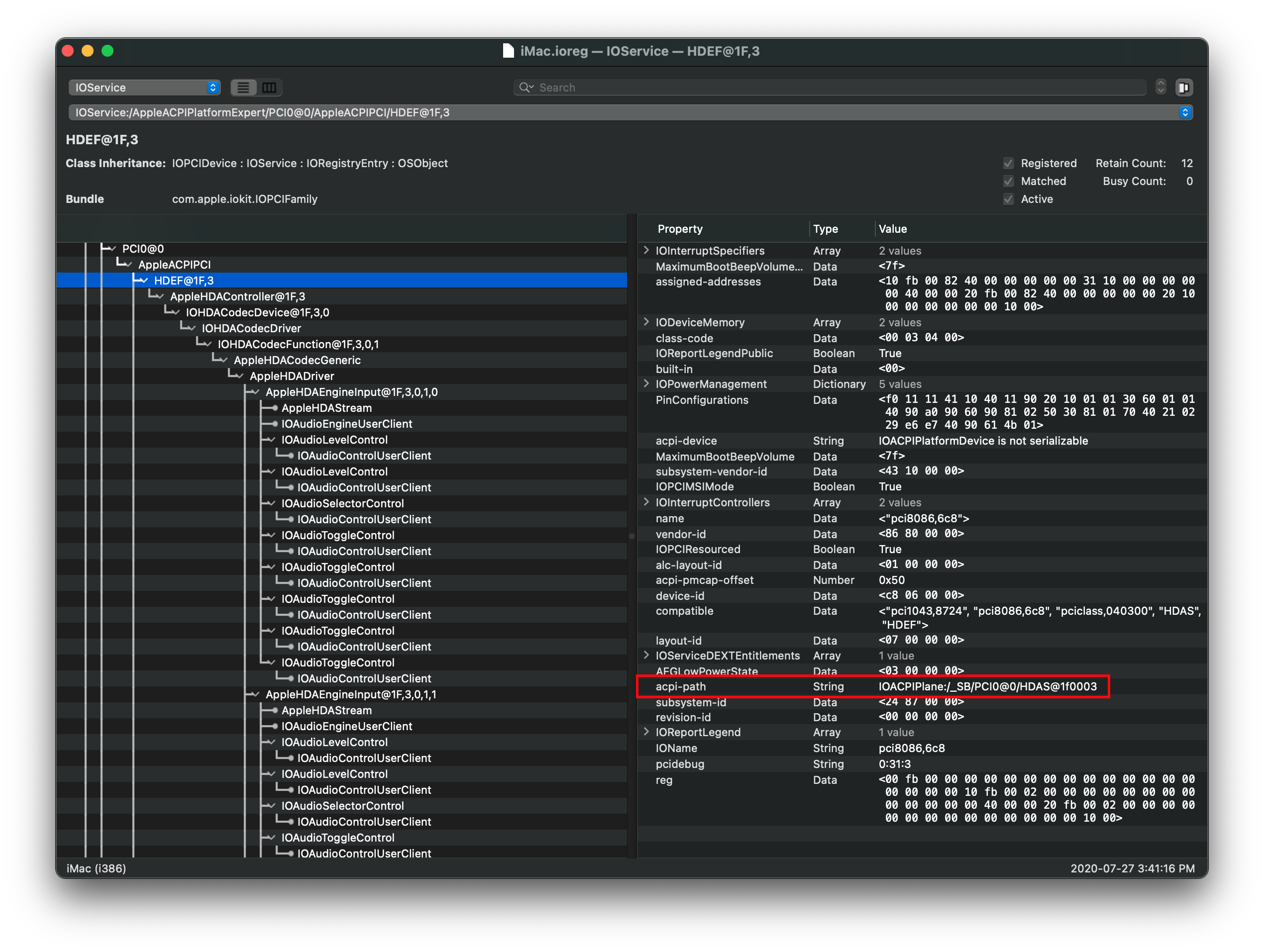The height and width of the screenshot is (952, 1264).
Task: Switch to column browser view icon
Action: pyautogui.click(x=269, y=88)
